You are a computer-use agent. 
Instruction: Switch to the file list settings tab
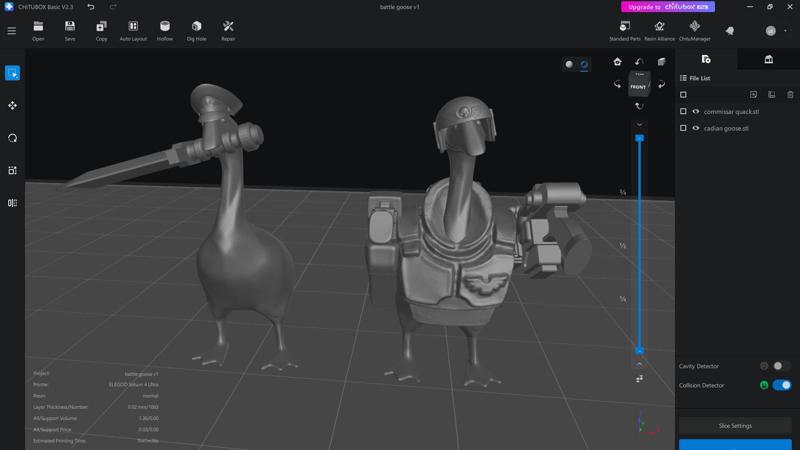pyautogui.click(x=706, y=59)
